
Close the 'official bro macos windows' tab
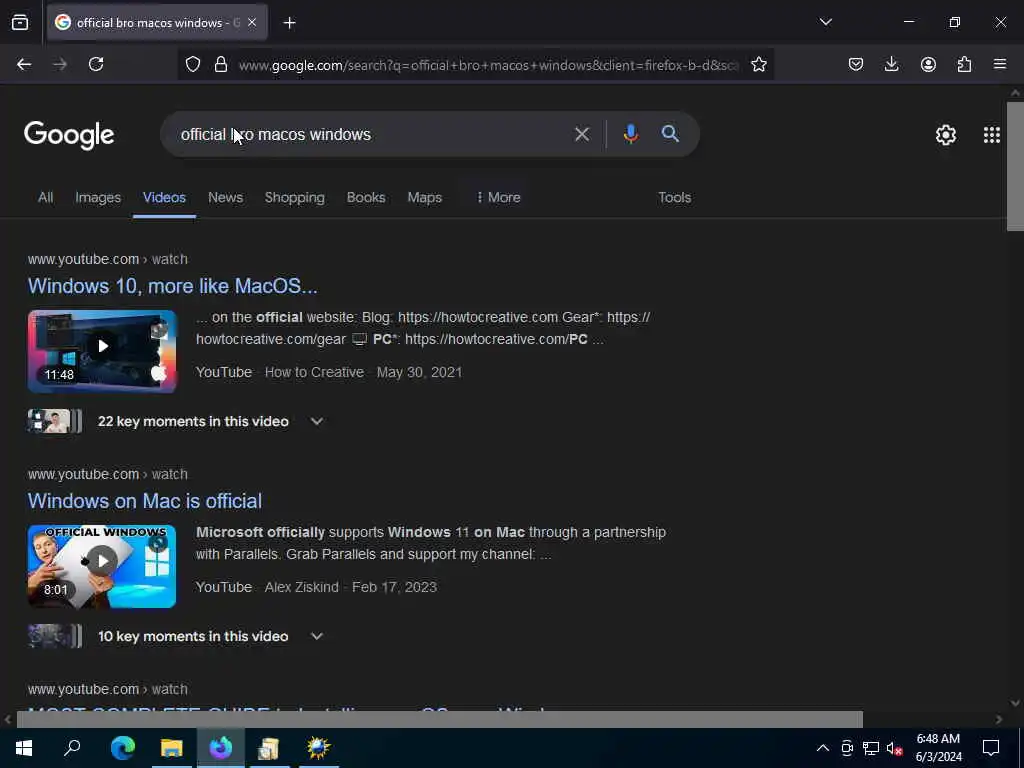(252, 22)
